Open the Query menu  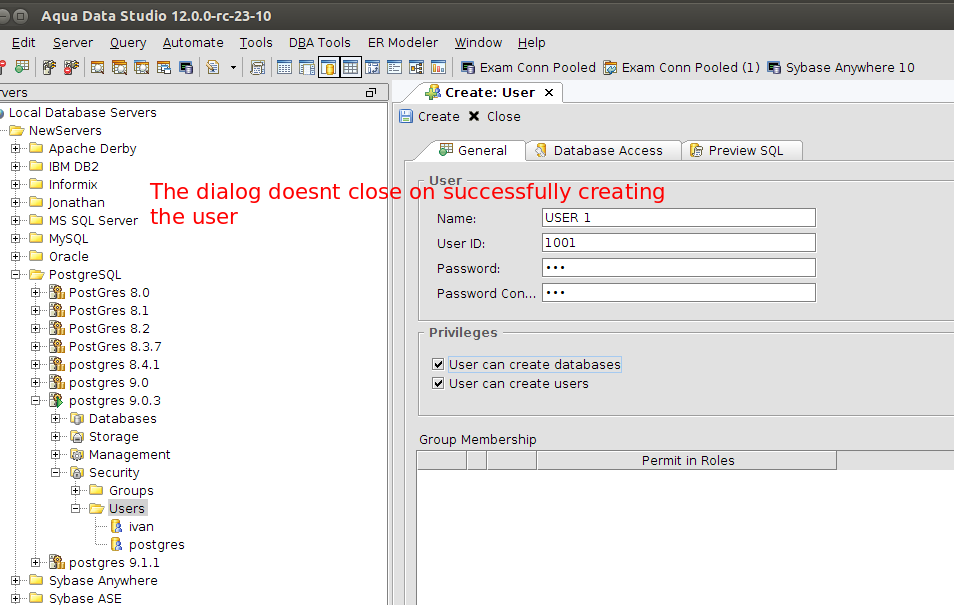[128, 43]
